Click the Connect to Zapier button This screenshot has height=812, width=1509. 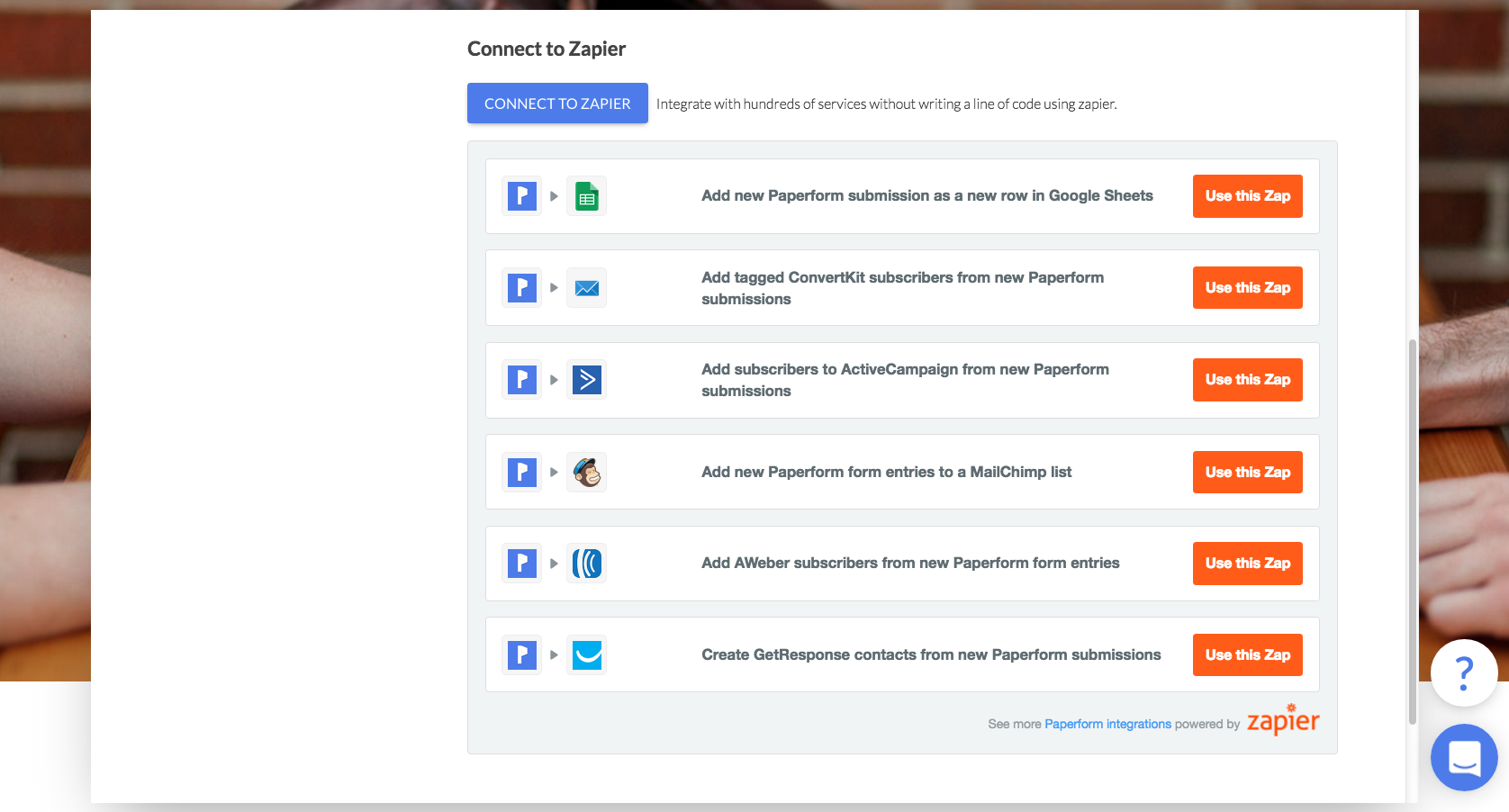[x=557, y=104]
